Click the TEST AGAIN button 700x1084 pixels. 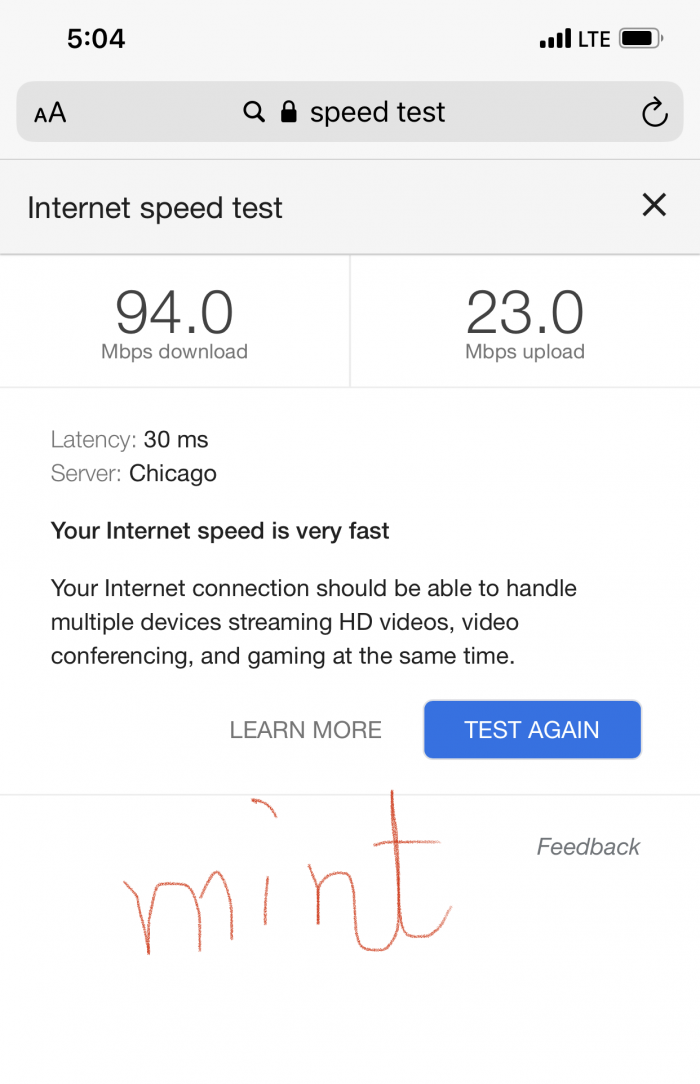click(x=532, y=729)
